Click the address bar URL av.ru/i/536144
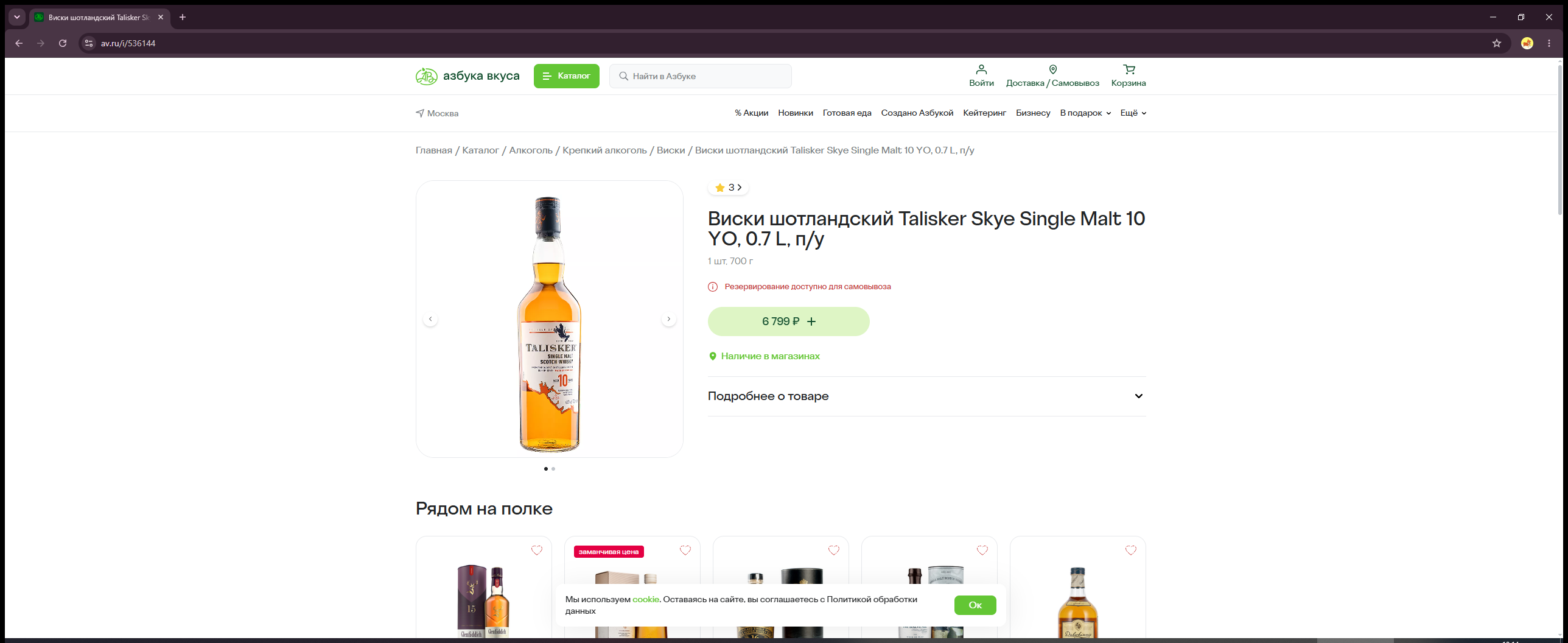Image resolution: width=1568 pixels, height=643 pixels. coord(128,43)
